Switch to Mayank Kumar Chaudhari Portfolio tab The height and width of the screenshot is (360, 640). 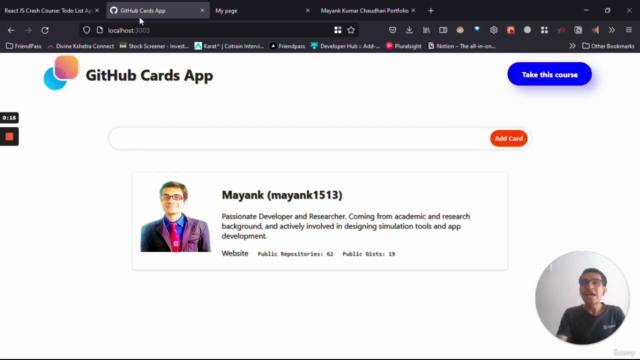(364, 11)
